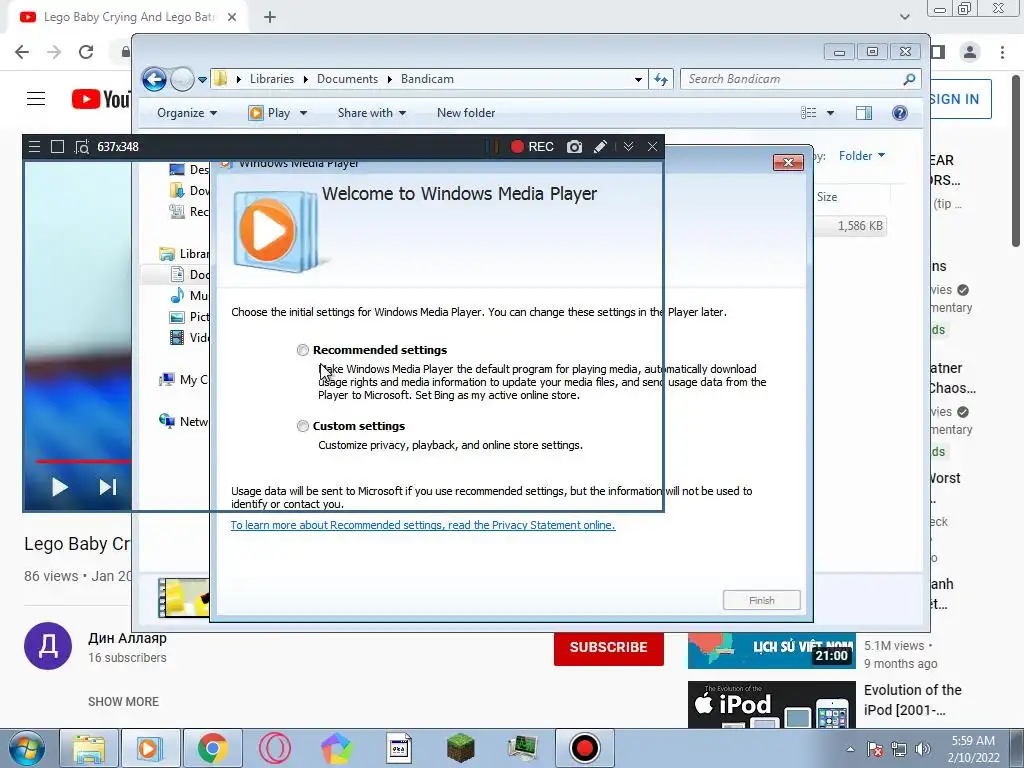1024x768 pixels.
Task: Collapse the Bandicam bar with double chevron
Action: click(x=628, y=147)
